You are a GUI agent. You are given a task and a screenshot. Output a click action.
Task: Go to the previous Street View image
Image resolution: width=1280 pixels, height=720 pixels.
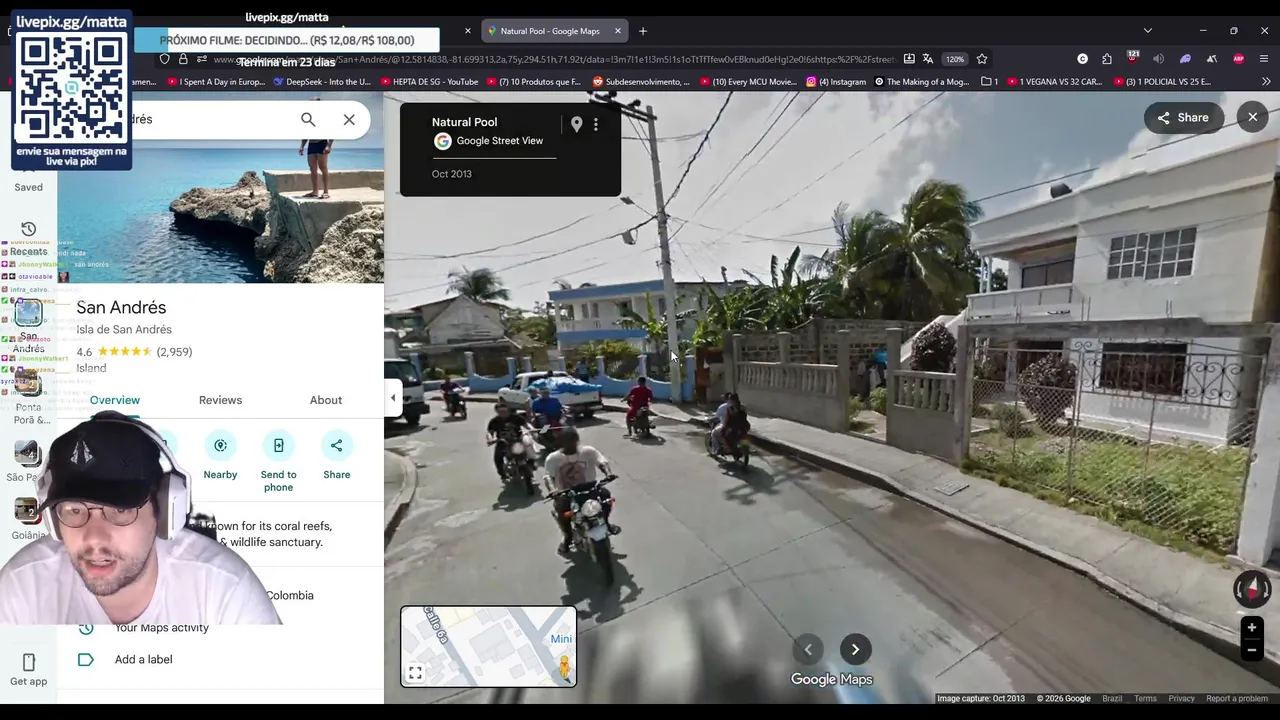[808, 649]
